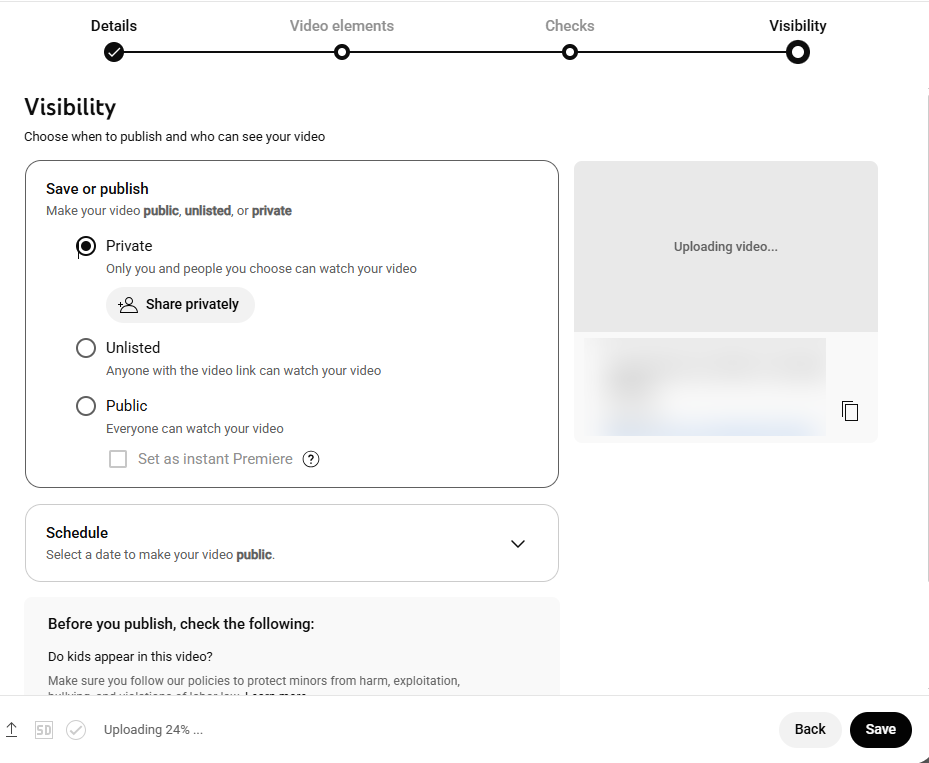Choose the Public radio button
The width and height of the screenshot is (929, 763).
click(x=86, y=406)
